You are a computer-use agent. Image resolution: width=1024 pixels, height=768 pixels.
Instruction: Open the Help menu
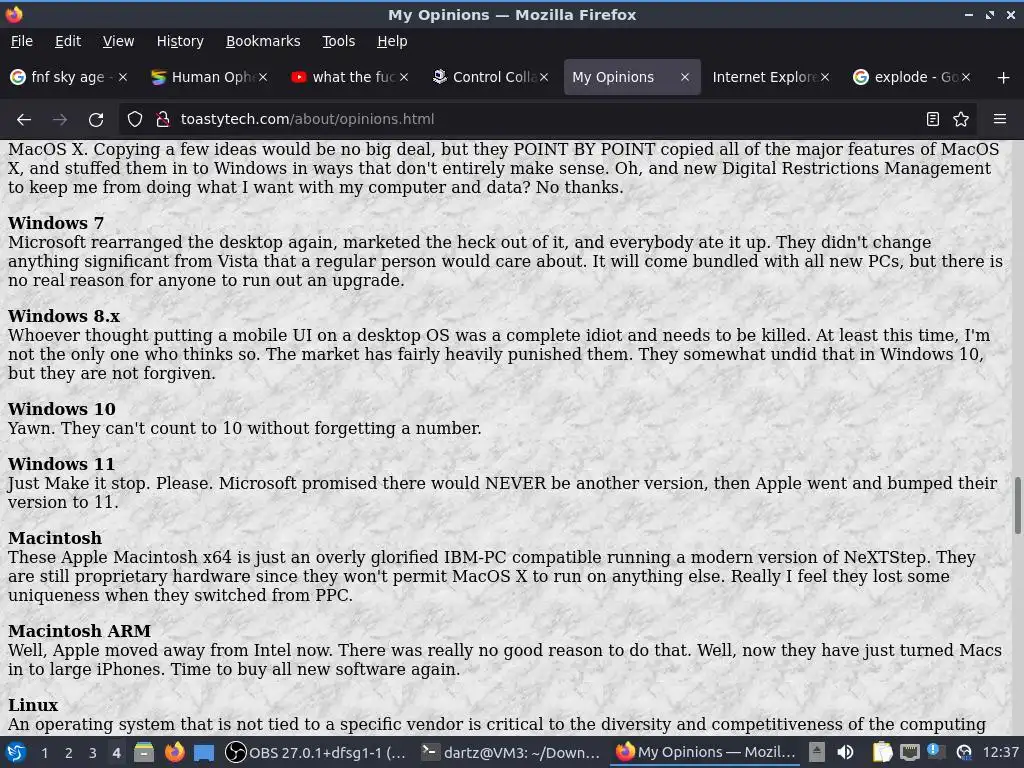click(x=392, y=41)
